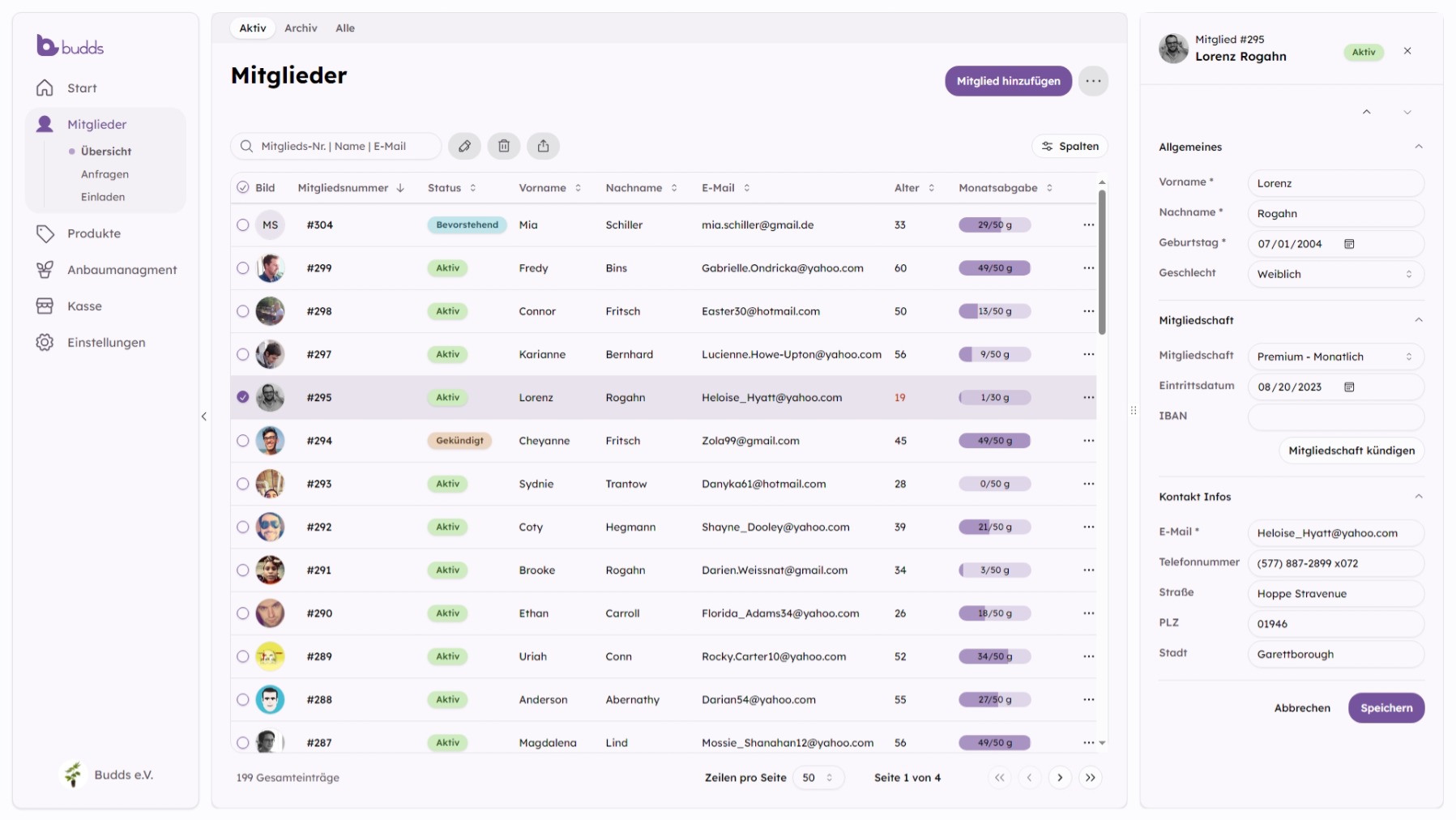Viewport: 1456px width, 820px height.
Task: Open Produkte tag icon
Action: coord(45,233)
